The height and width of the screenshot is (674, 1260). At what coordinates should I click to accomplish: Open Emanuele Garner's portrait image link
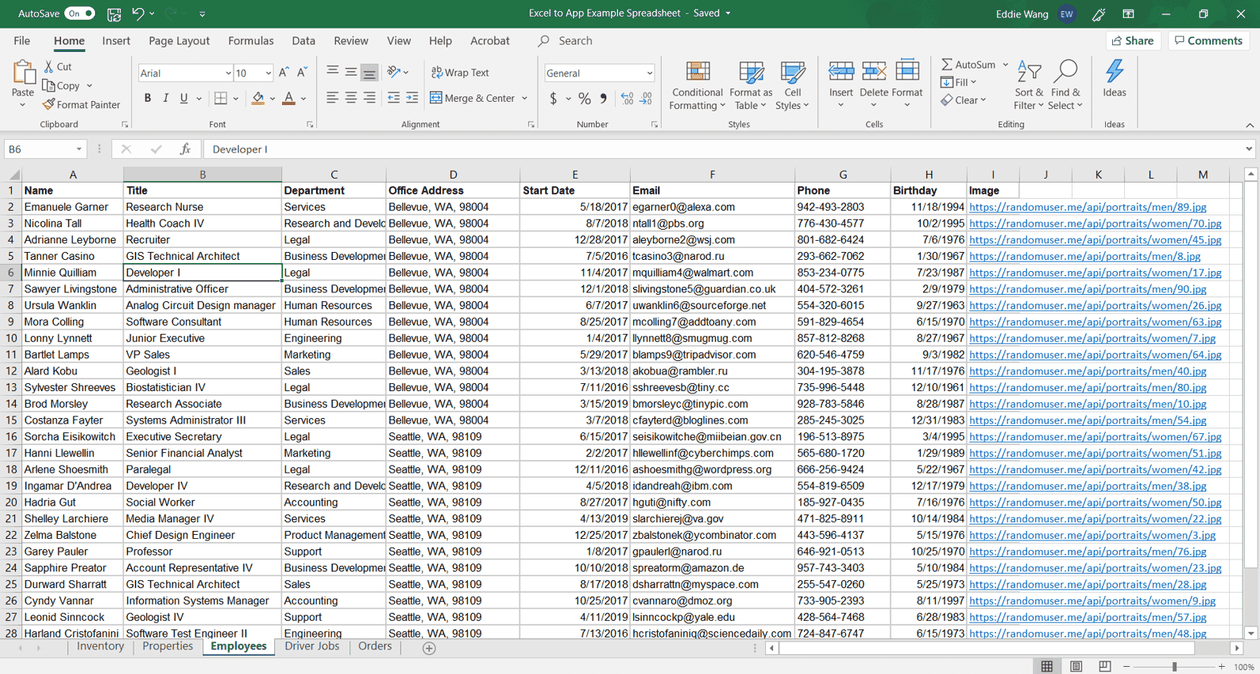pos(1087,207)
